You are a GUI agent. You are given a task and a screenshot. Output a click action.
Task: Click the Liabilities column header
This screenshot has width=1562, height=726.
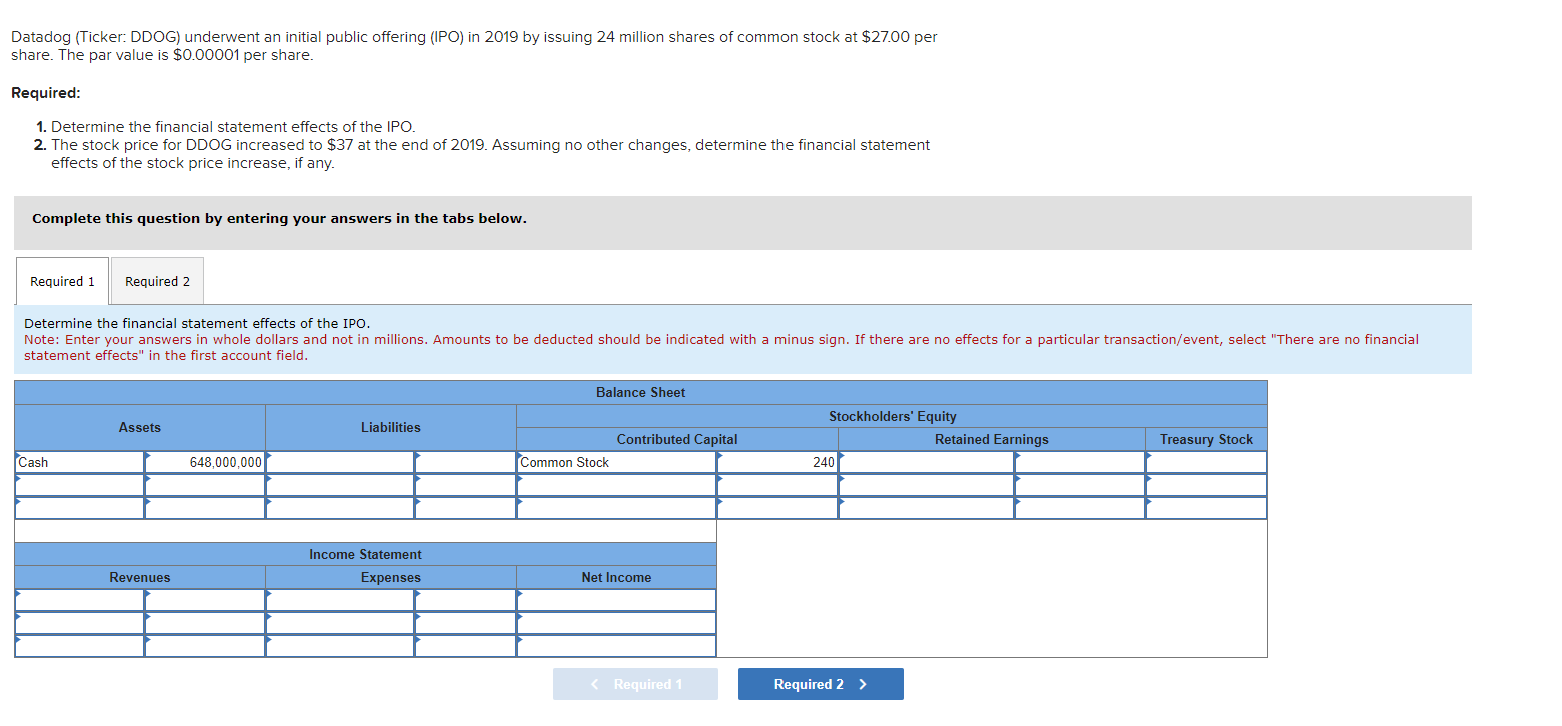pyautogui.click(x=391, y=427)
